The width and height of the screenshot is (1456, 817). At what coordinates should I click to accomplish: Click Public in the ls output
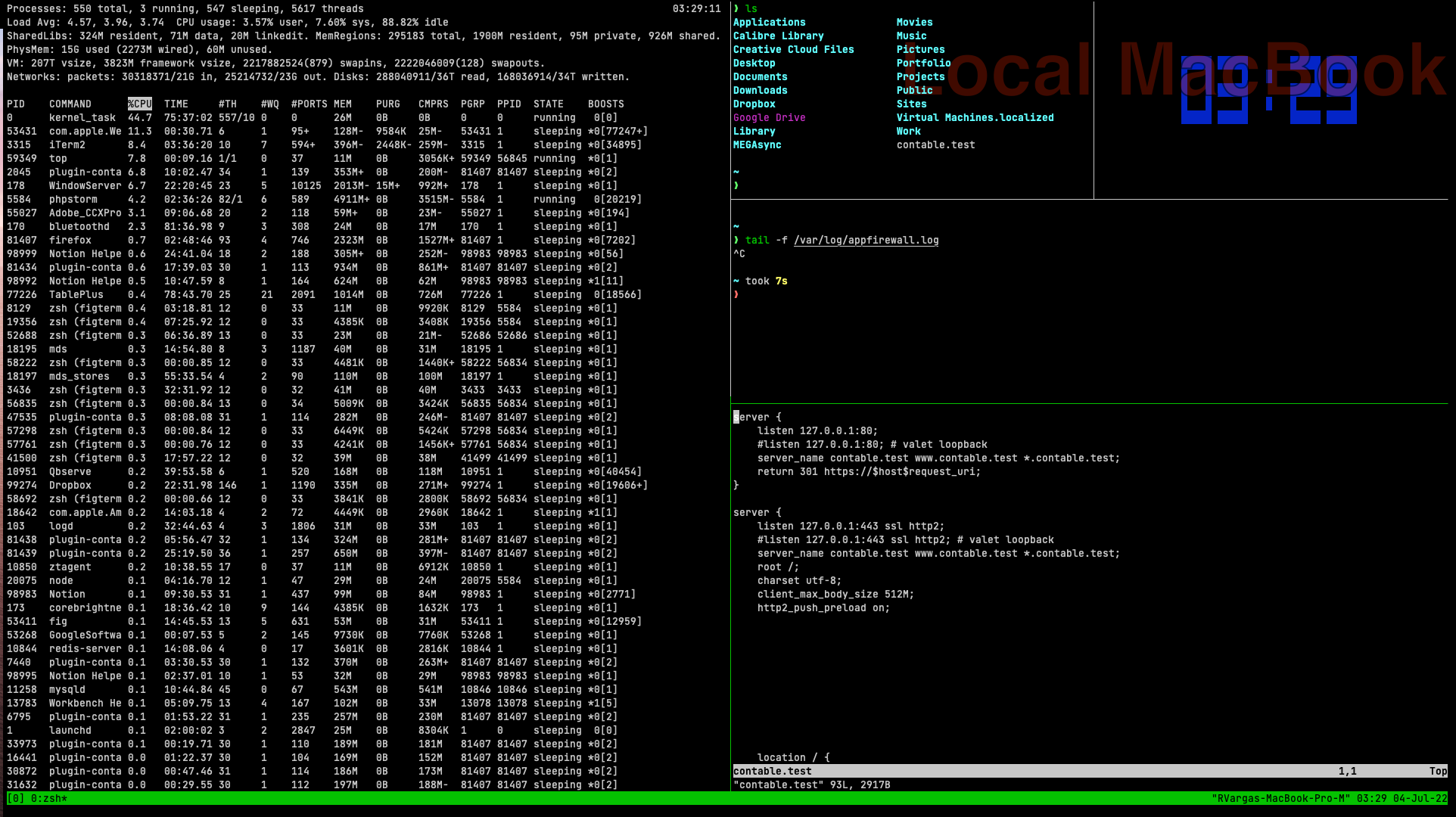point(915,90)
